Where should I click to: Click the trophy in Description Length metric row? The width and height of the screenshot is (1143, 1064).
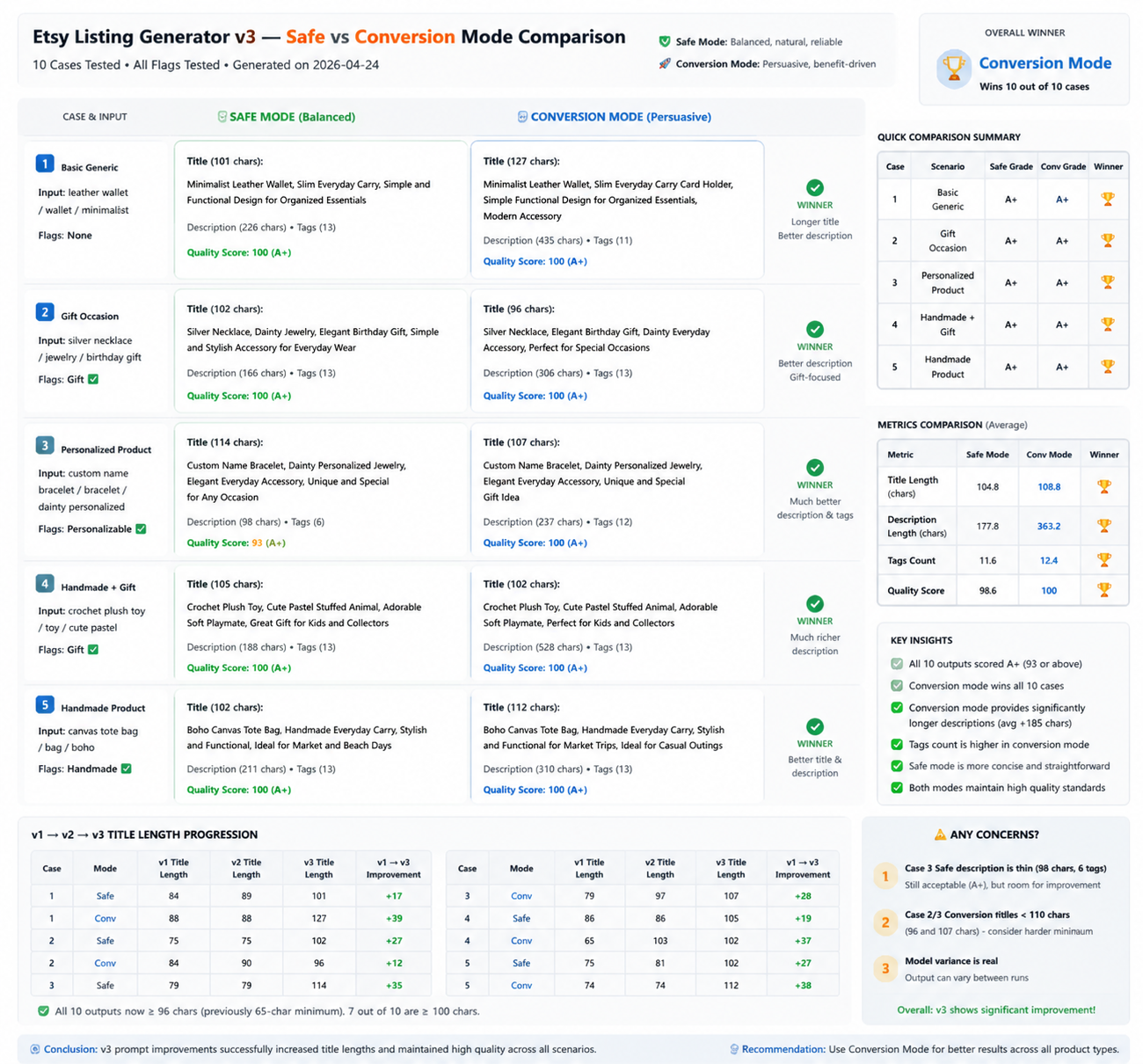click(x=1104, y=526)
